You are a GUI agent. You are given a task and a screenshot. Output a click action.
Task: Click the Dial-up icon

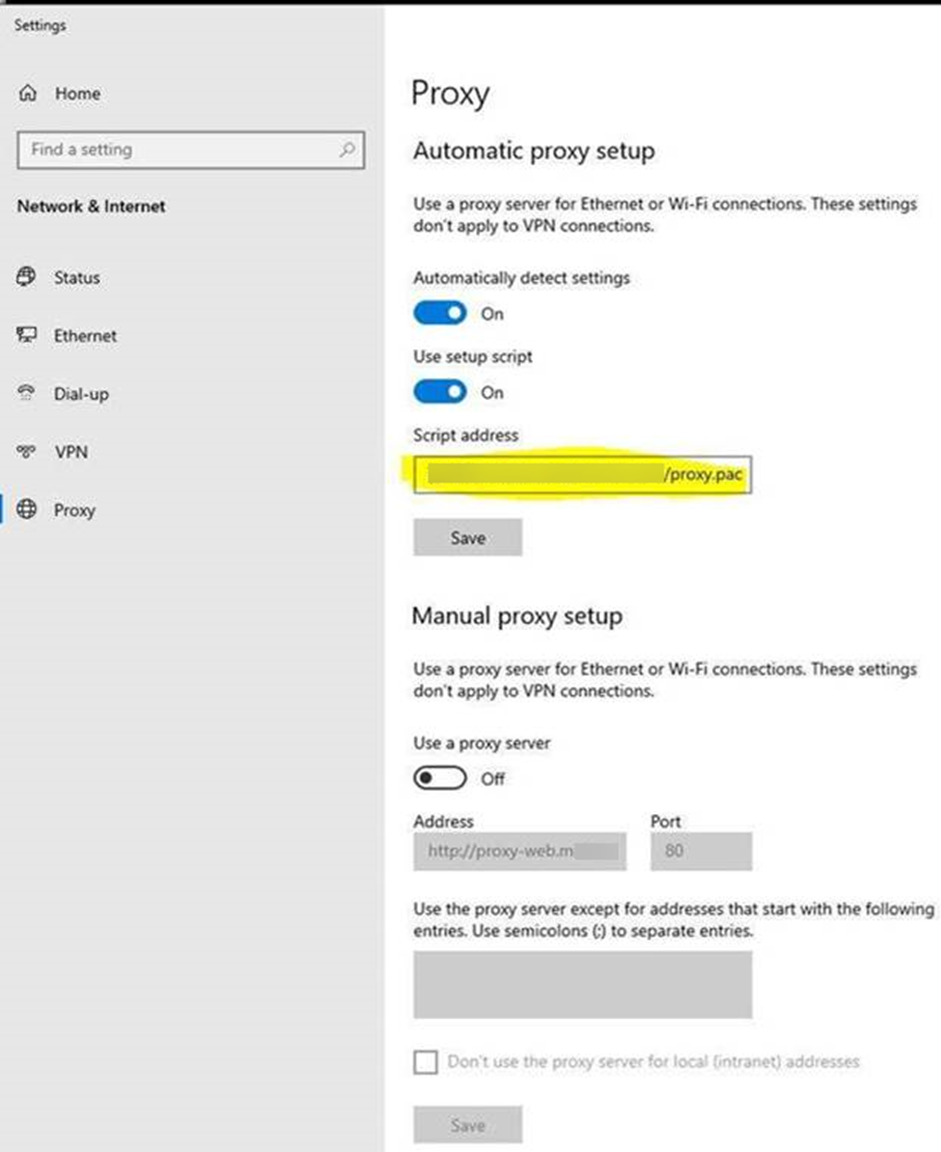tap(27, 394)
